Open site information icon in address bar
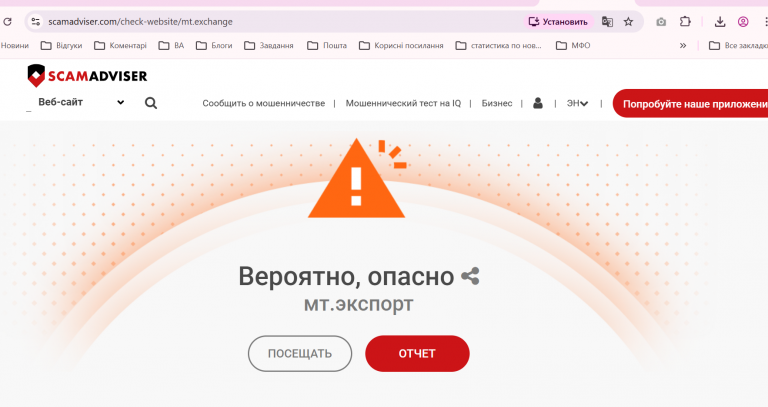Image resolution: width=768 pixels, height=407 pixels. click(36, 22)
